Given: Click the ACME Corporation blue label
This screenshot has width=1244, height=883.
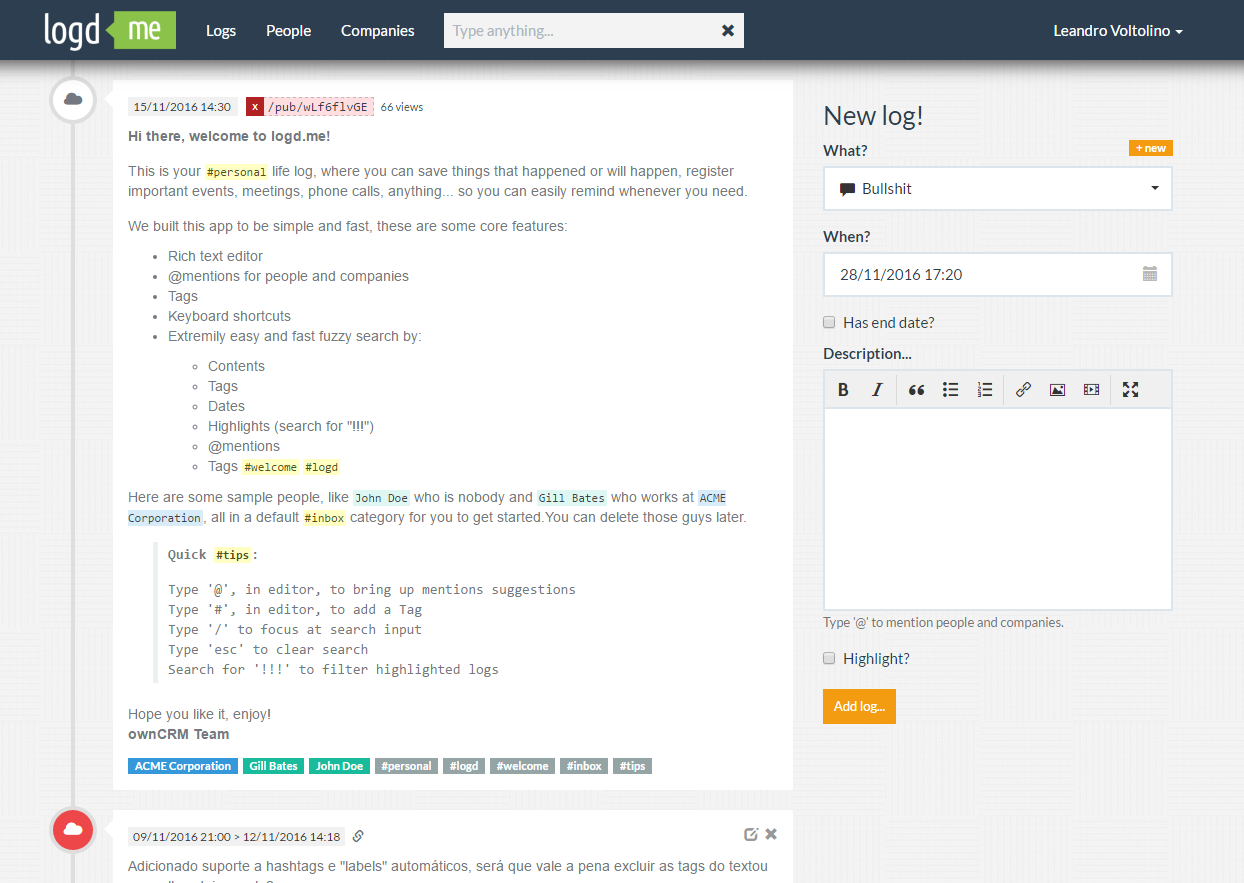Looking at the screenshot, I should click(183, 766).
